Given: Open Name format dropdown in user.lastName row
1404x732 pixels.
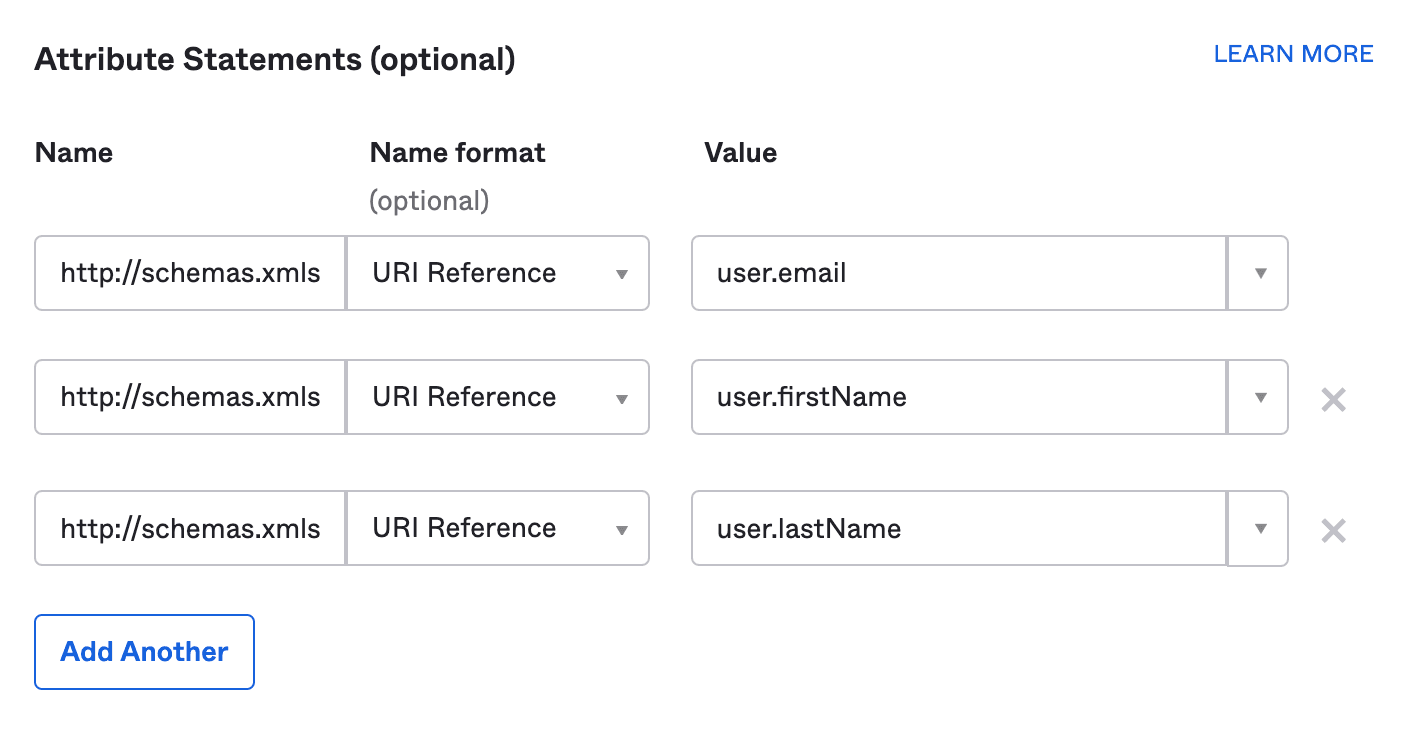Looking at the screenshot, I should point(498,528).
